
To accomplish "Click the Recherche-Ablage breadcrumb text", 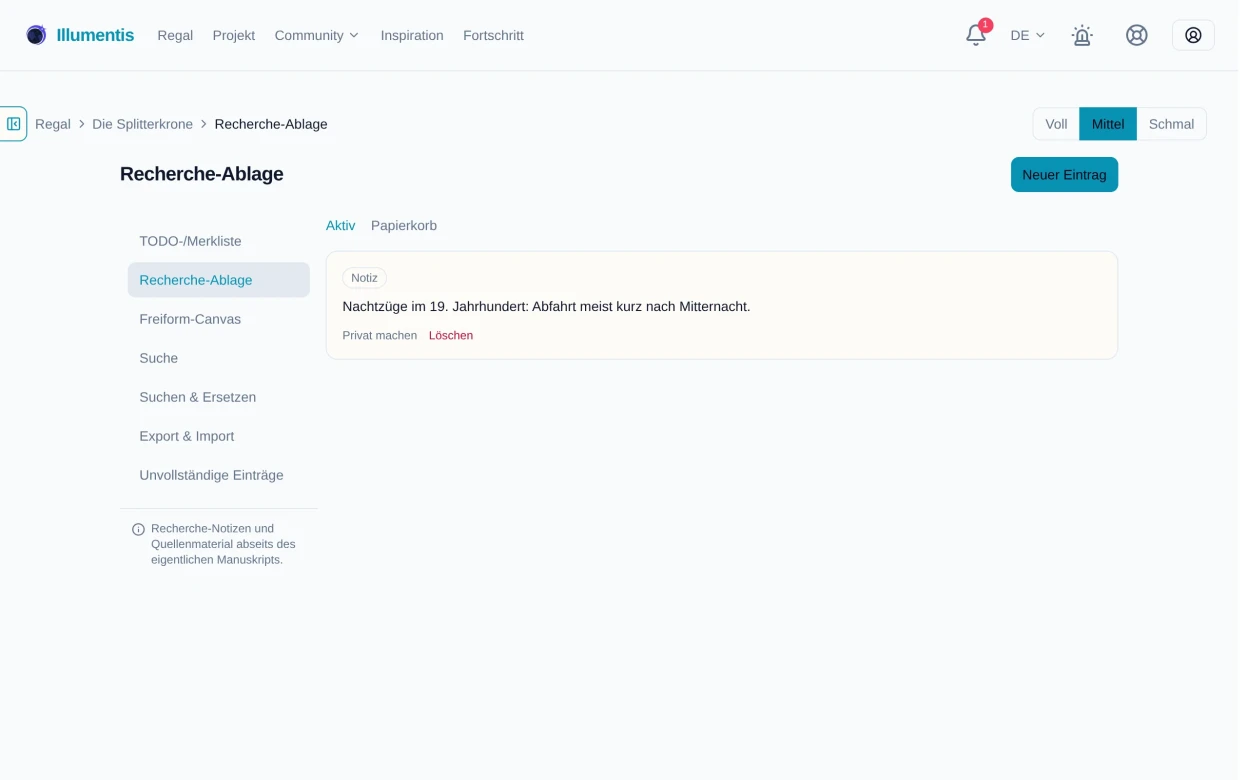I will pos(273,124).
